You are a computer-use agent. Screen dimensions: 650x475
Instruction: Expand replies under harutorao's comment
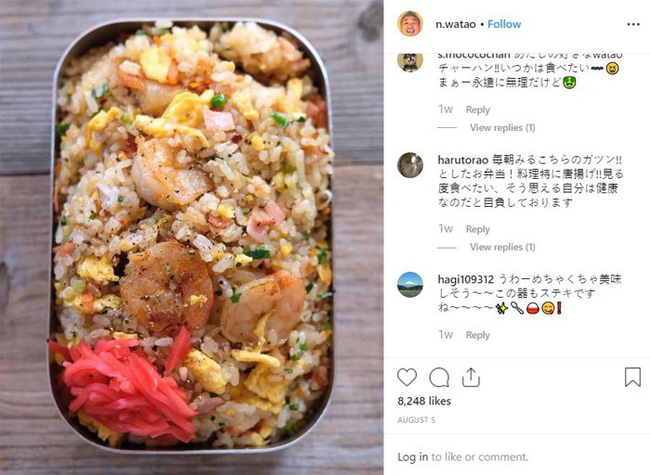pyautogui.click(x=502, y=247)
